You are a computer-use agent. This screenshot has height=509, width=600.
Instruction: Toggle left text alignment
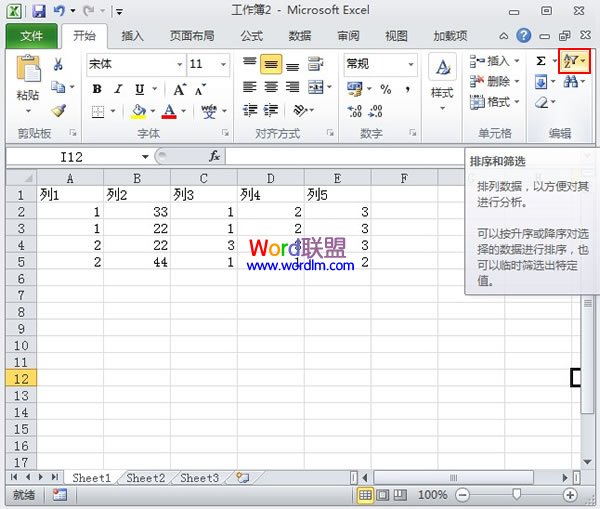(x=249, y=87)
